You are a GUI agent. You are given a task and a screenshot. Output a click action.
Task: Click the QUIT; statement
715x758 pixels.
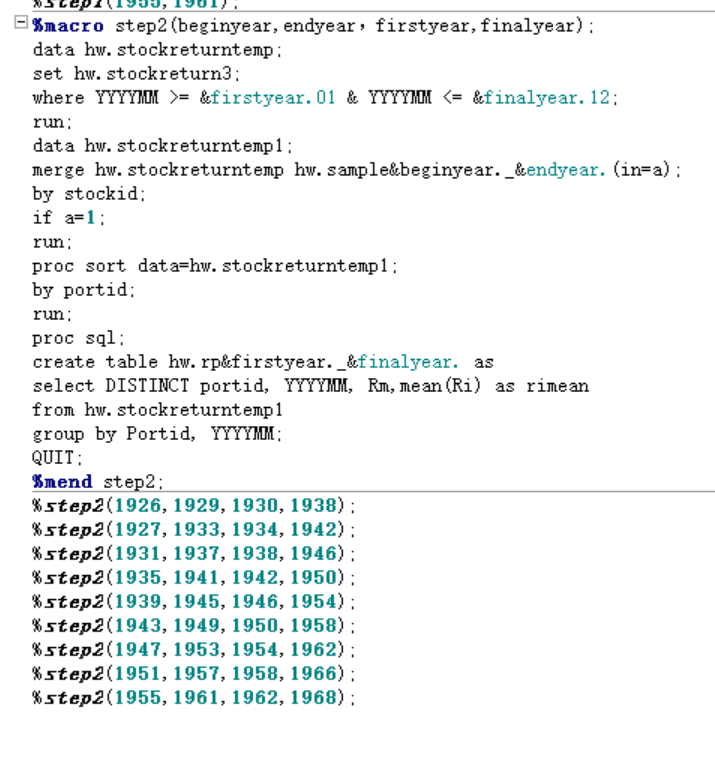pos(54,458)
